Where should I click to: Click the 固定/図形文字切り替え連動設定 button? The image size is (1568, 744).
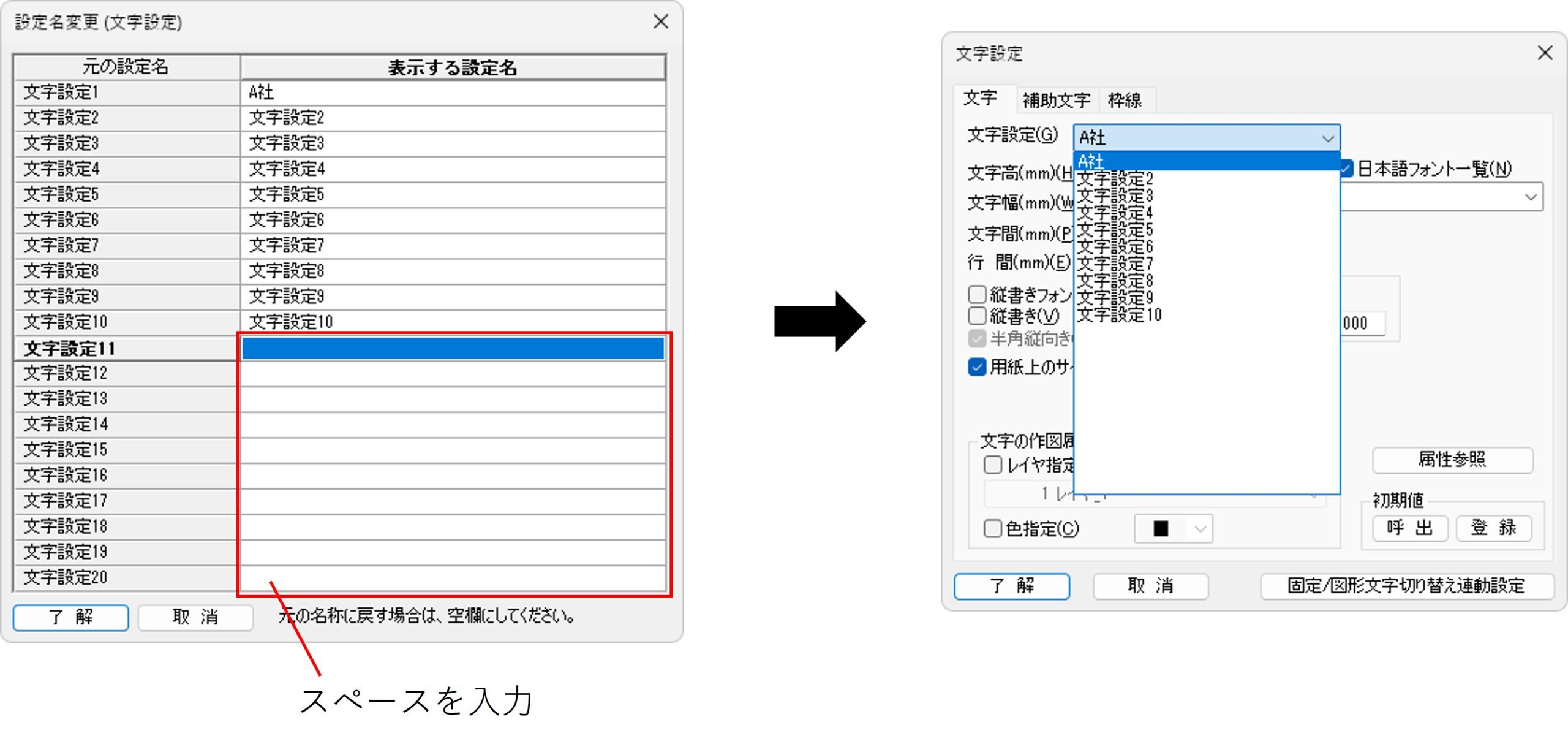[1406, 586]
